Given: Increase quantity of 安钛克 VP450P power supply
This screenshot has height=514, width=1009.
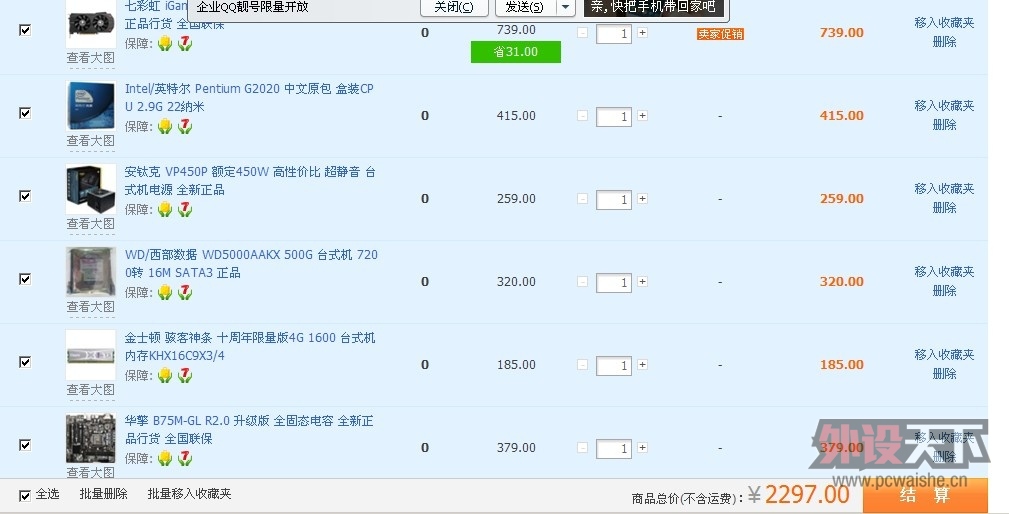Looking at the screenshot, I should point(642,199).
